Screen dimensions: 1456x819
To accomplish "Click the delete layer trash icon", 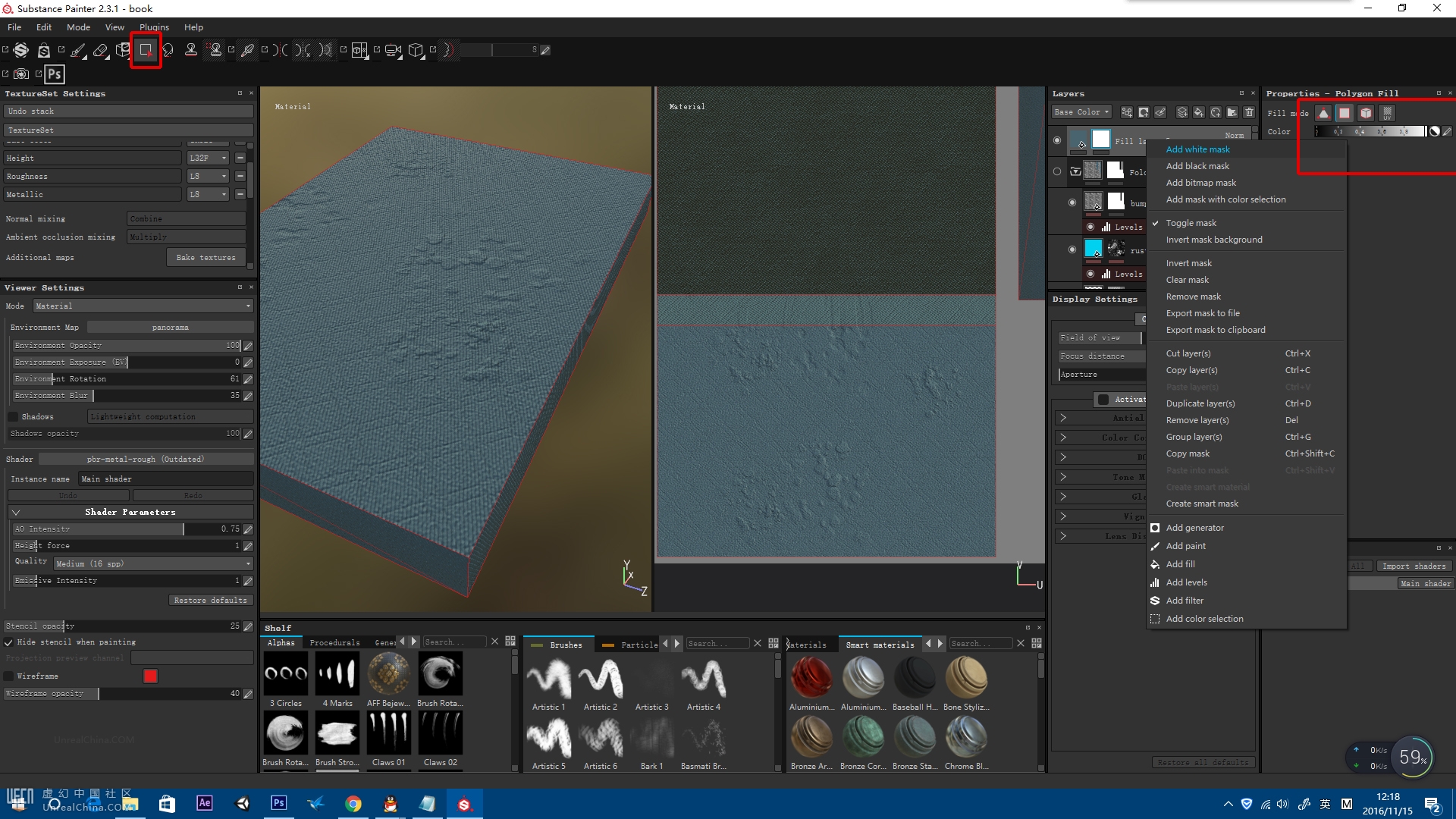I will (x=1249, y=112).
